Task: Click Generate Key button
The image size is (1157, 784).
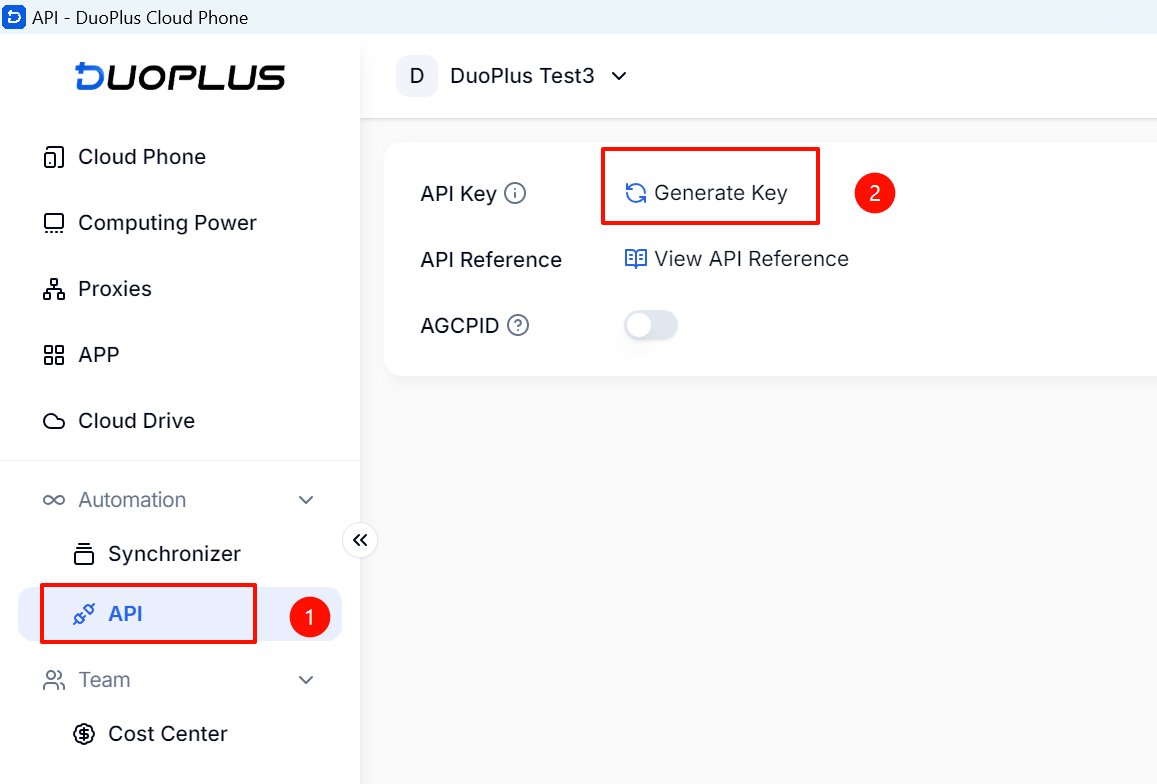Action: 707,193
